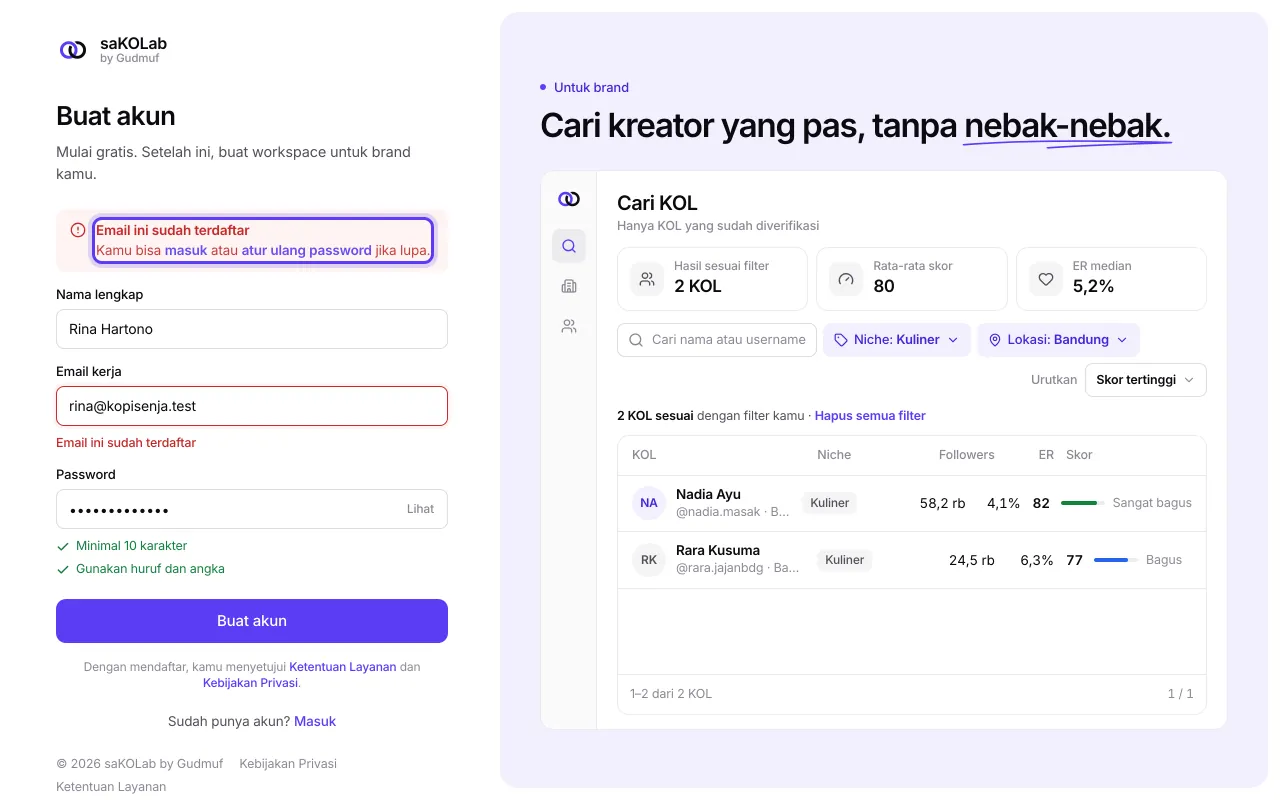Open footer Ketentuan Layanan link
The width and height of the screenshot is (1280, 800).
pyautogui.click(x=111, y=786)
